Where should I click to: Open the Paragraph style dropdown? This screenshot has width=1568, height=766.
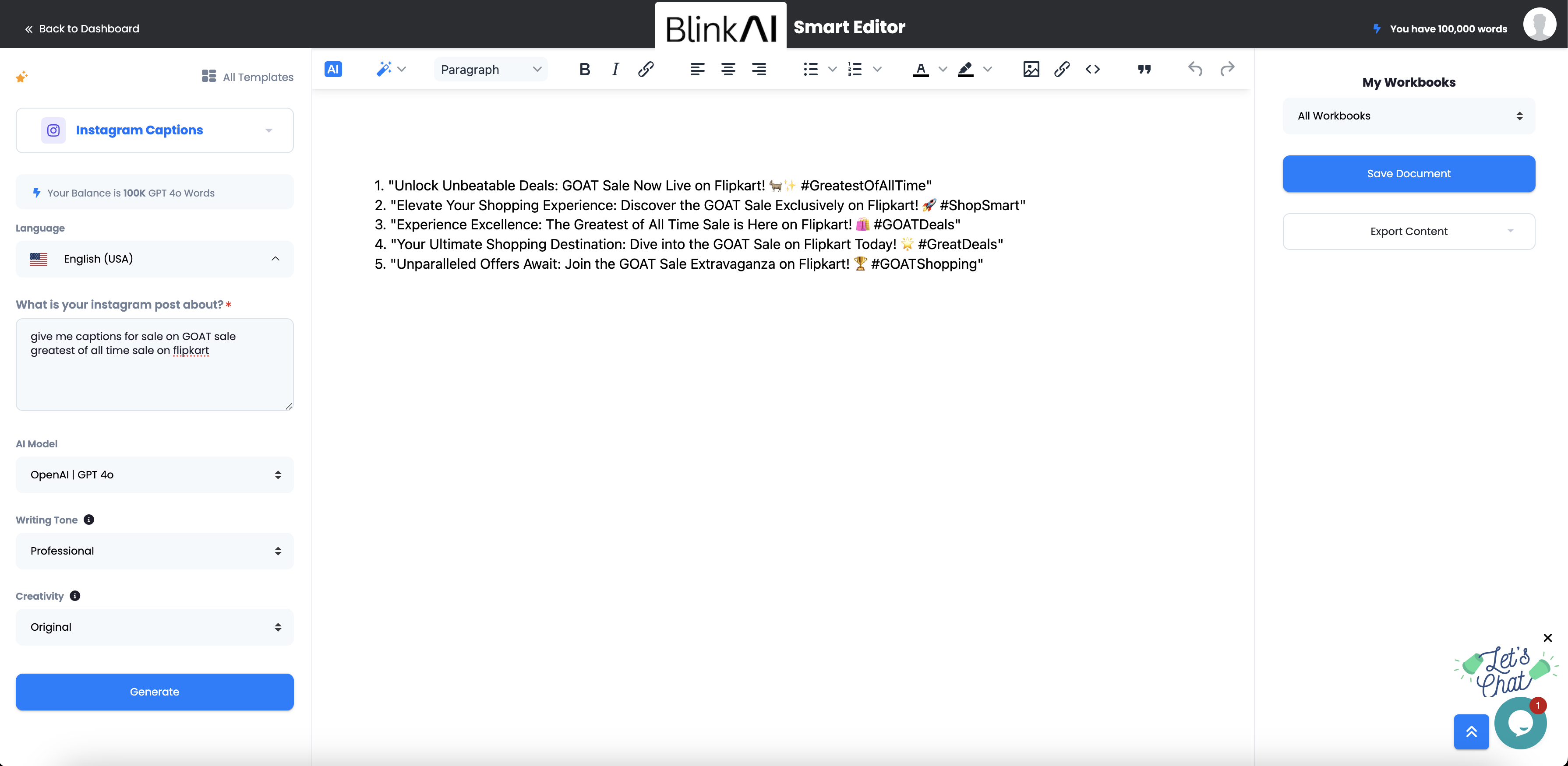click(490, 69)
